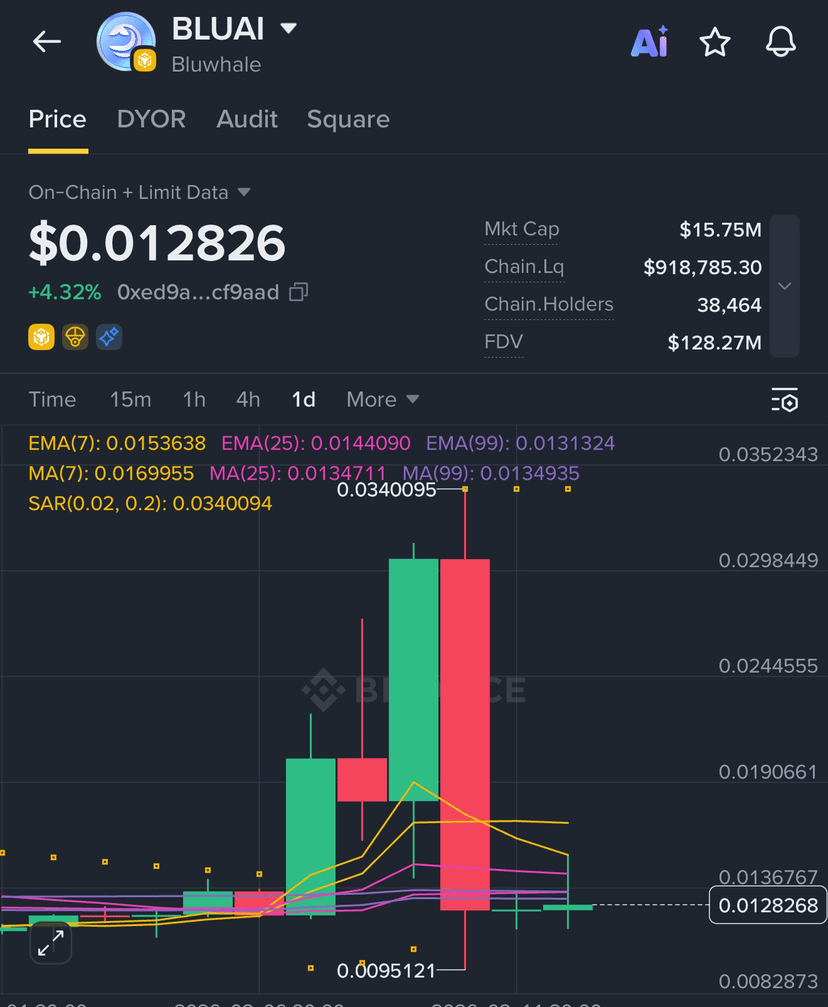This screenshot has width=828, height=1007.
Task: Add BLUAI to favorites with star icon
Action: (715, 42)
